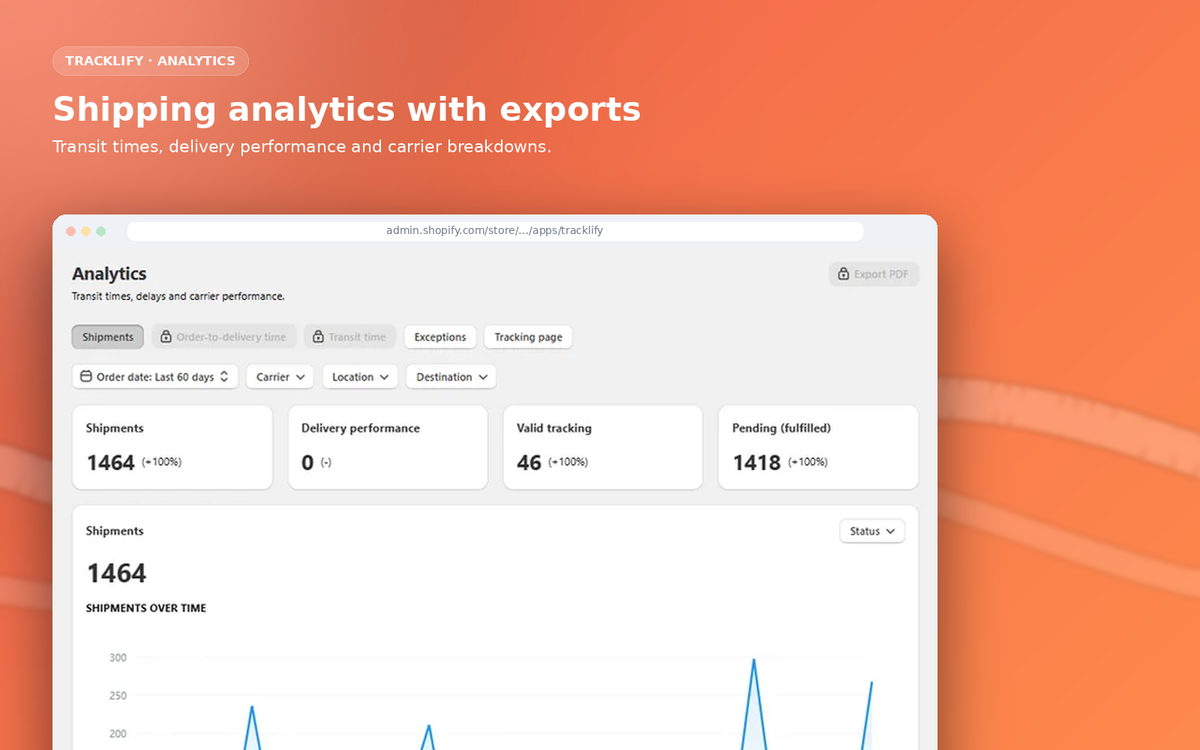Click the red close window dot
1200x750 pixels.
pyautogui.click(x=71, y=231)
